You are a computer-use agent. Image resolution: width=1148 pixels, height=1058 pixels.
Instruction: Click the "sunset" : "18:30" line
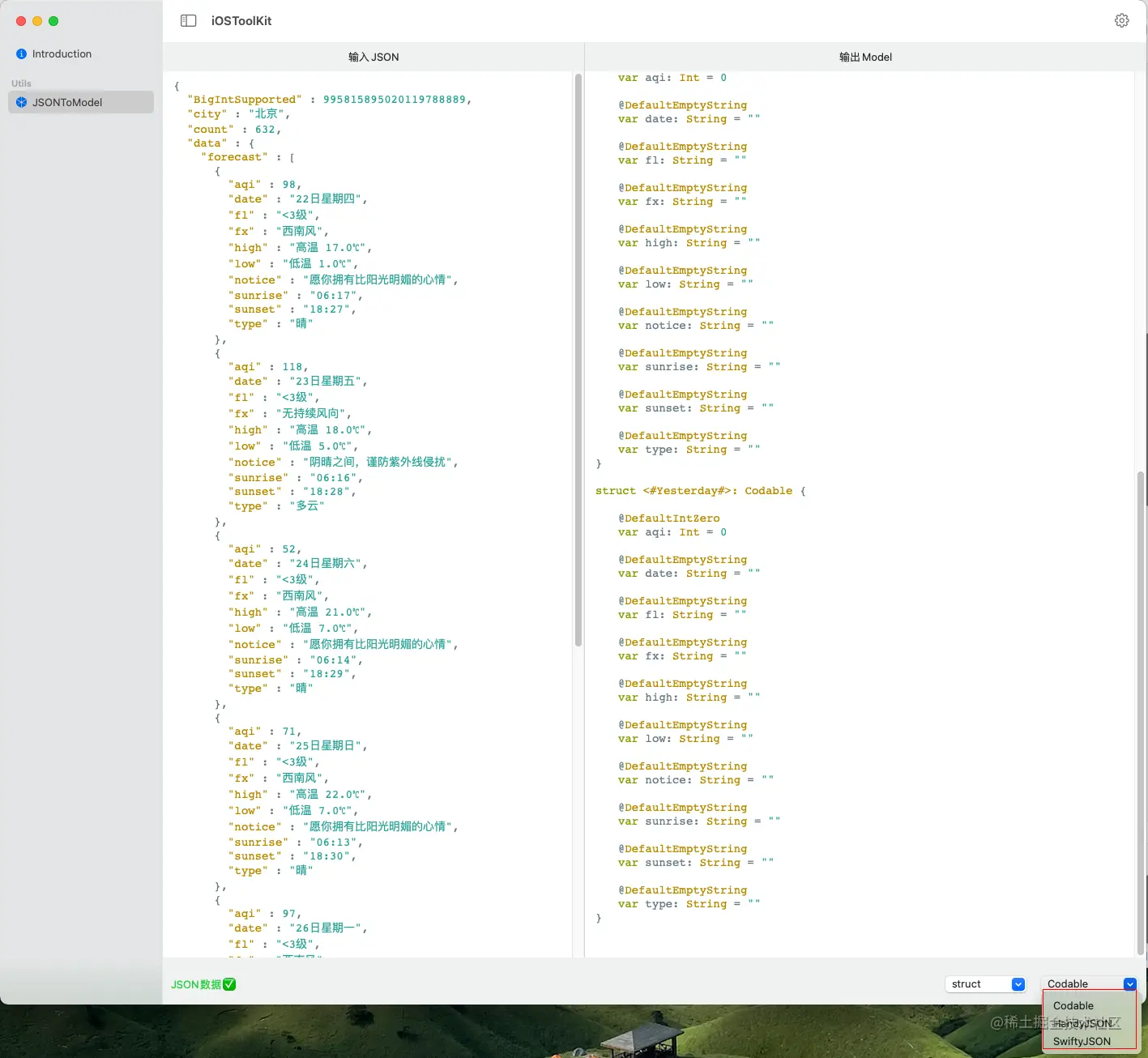292,856
